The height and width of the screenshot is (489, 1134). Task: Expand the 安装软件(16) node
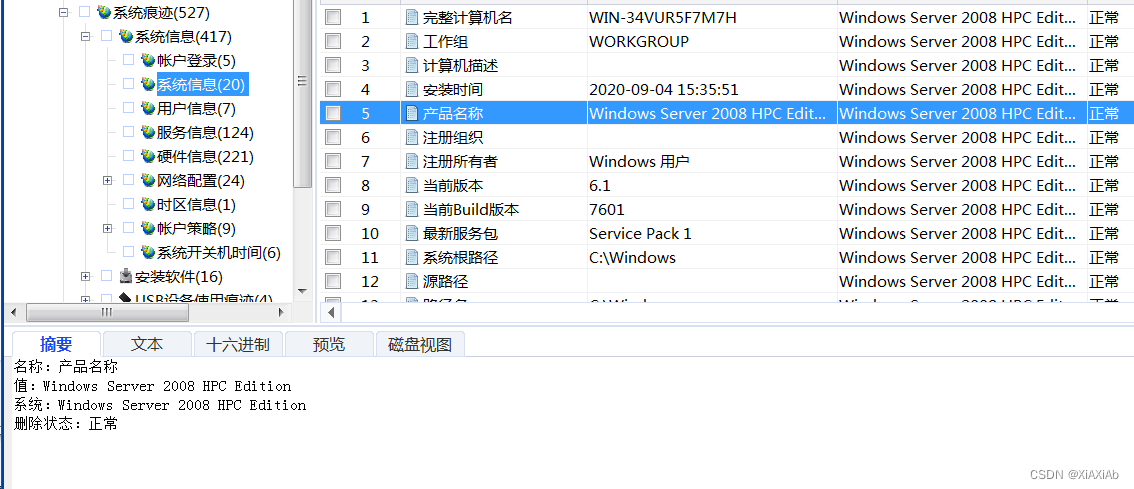(85, 276)
